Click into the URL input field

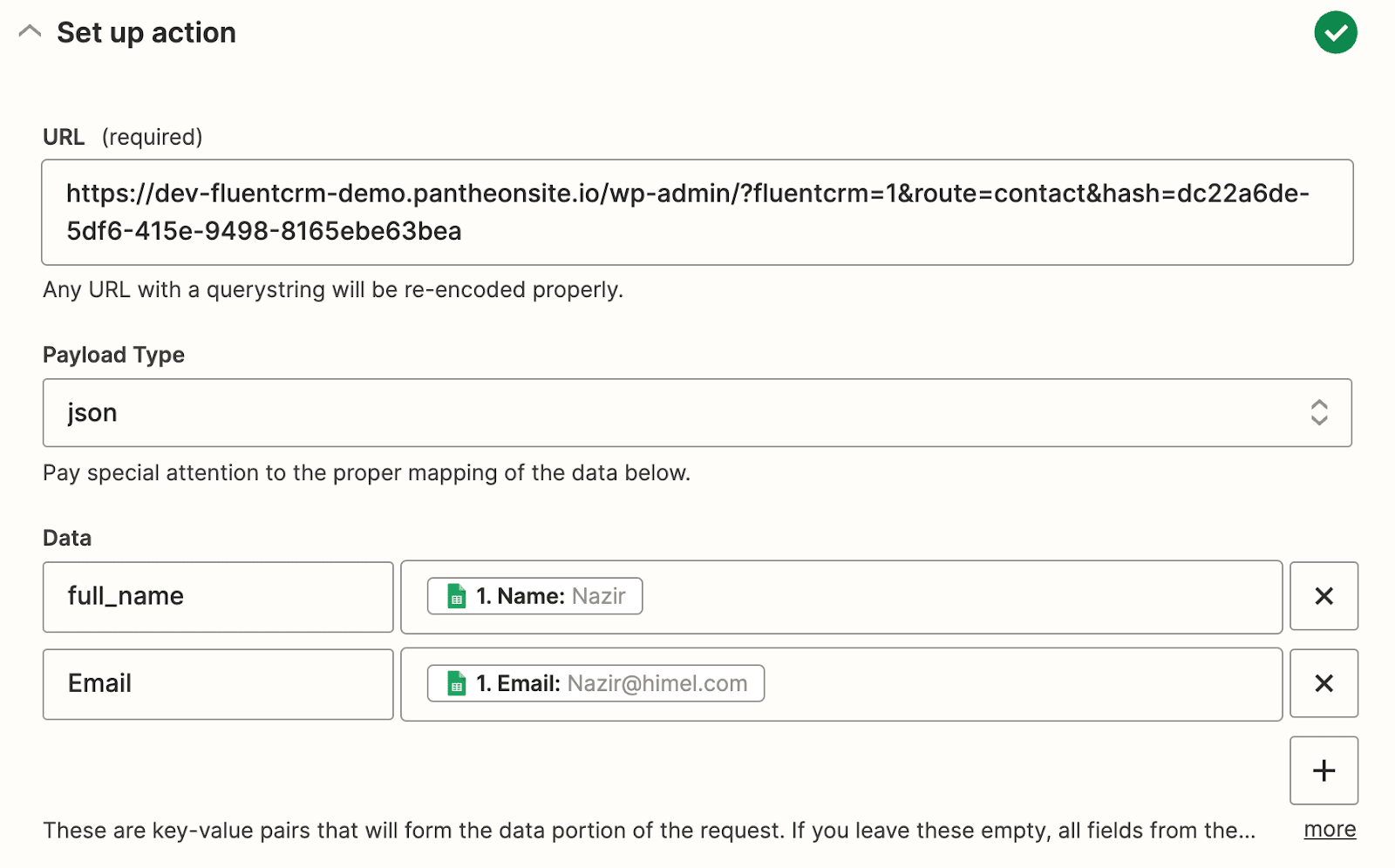(696, 212)
